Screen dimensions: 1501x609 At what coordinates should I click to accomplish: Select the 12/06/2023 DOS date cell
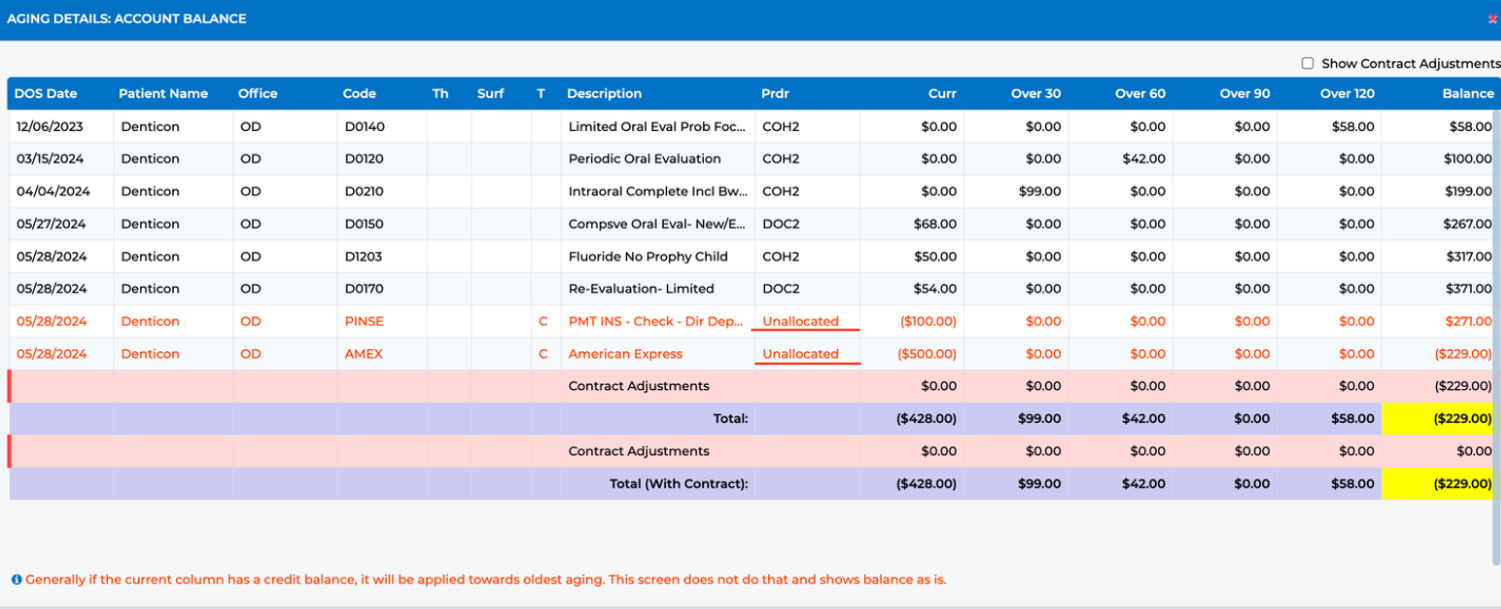click(52, 127)
